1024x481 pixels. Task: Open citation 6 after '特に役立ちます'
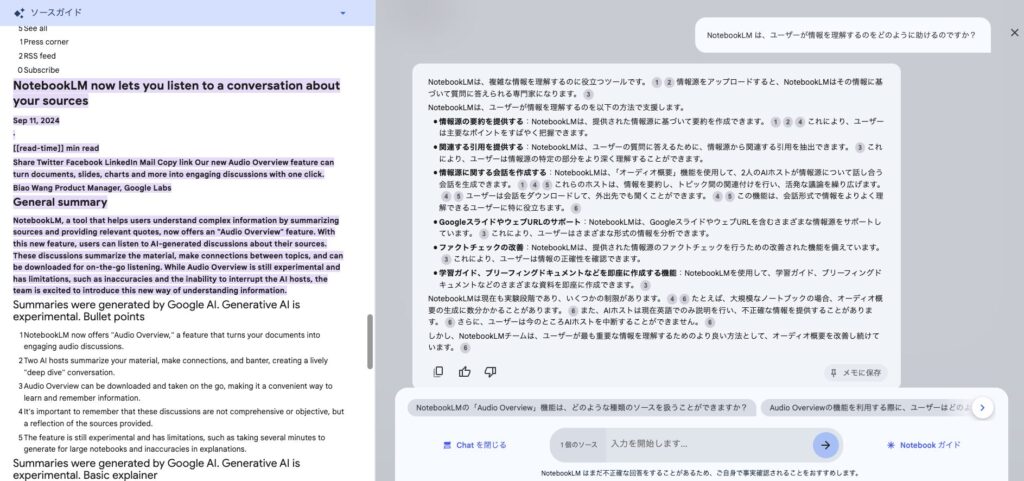(x=575, y=208)
